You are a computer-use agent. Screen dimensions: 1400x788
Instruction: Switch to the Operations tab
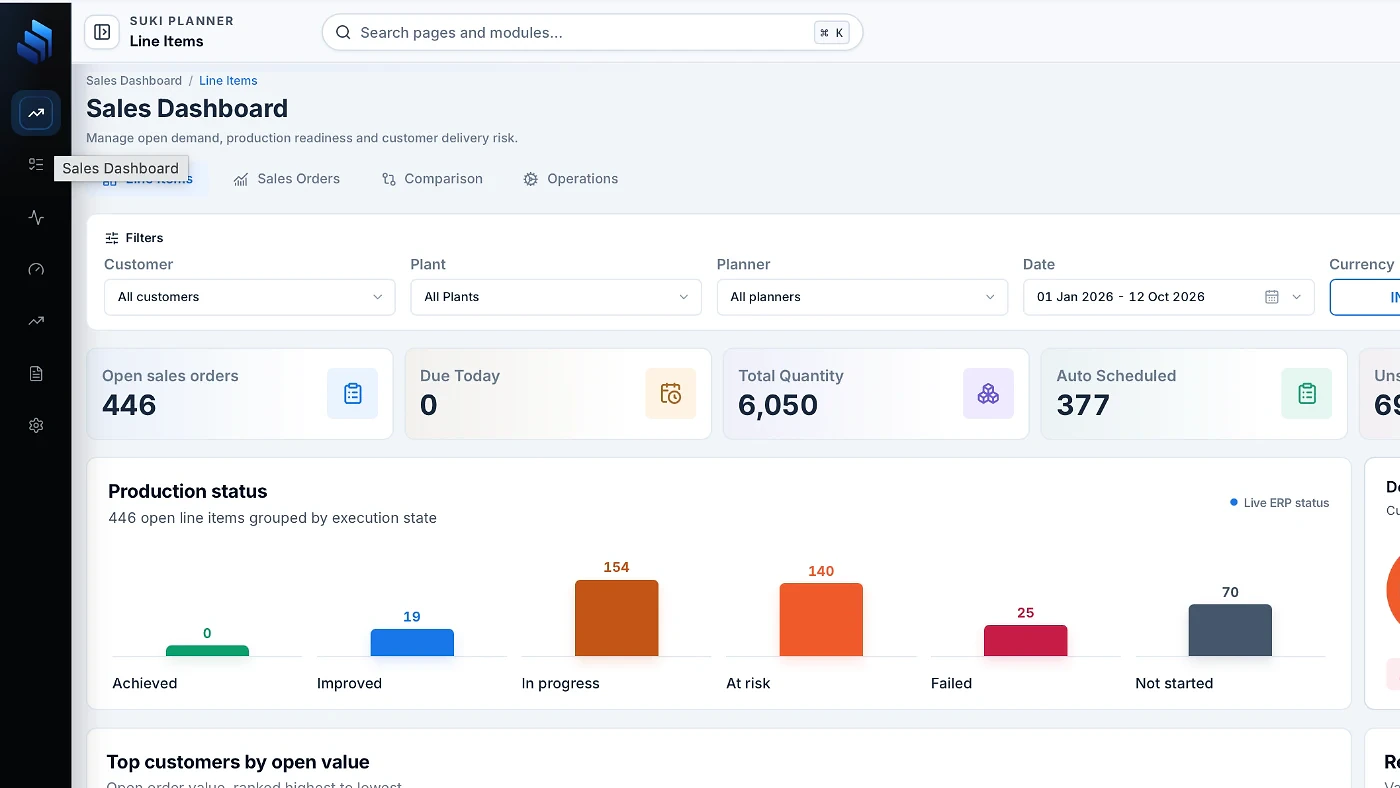571,179
